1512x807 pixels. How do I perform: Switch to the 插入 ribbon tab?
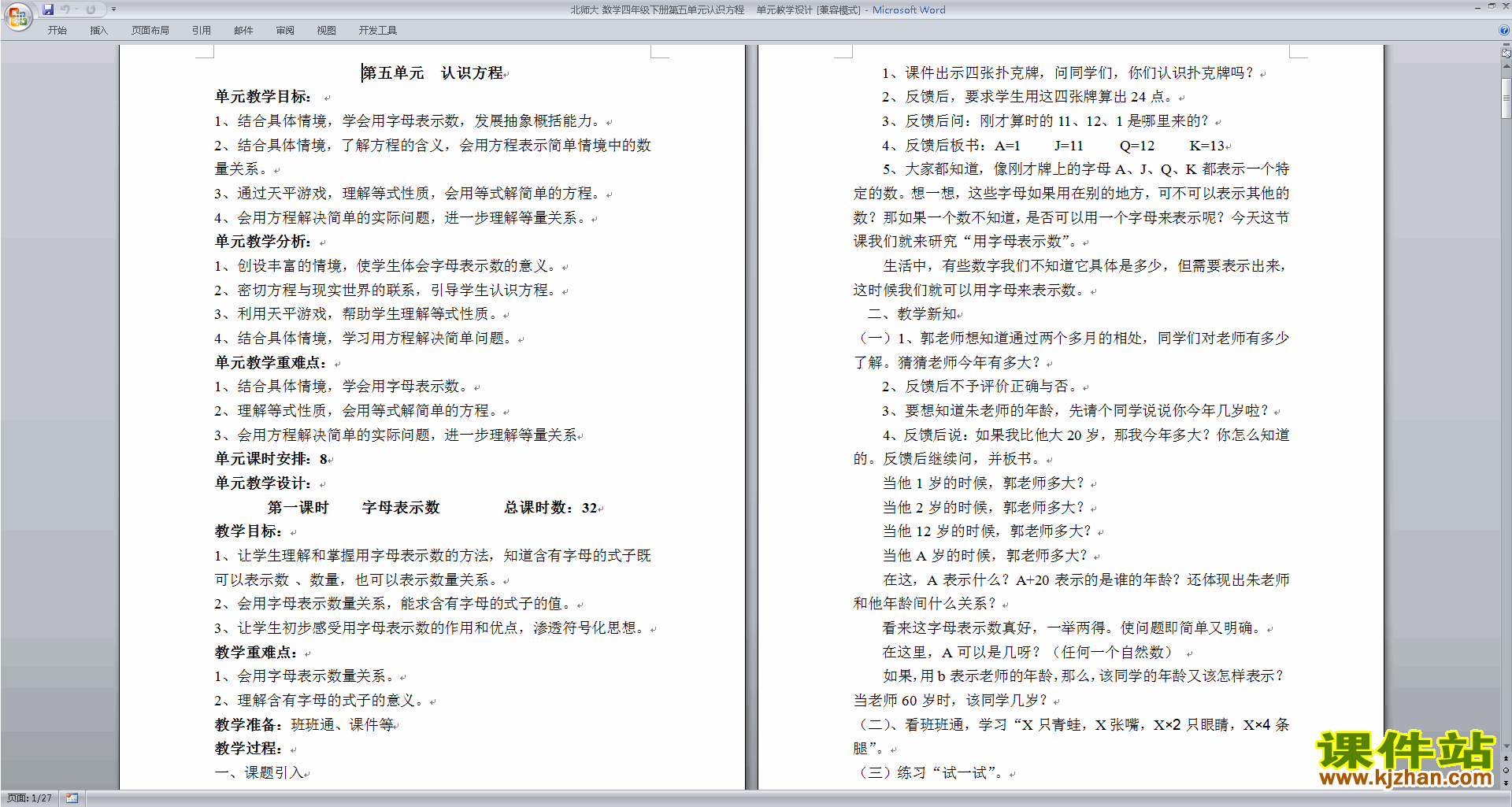(x=98, y=30)
